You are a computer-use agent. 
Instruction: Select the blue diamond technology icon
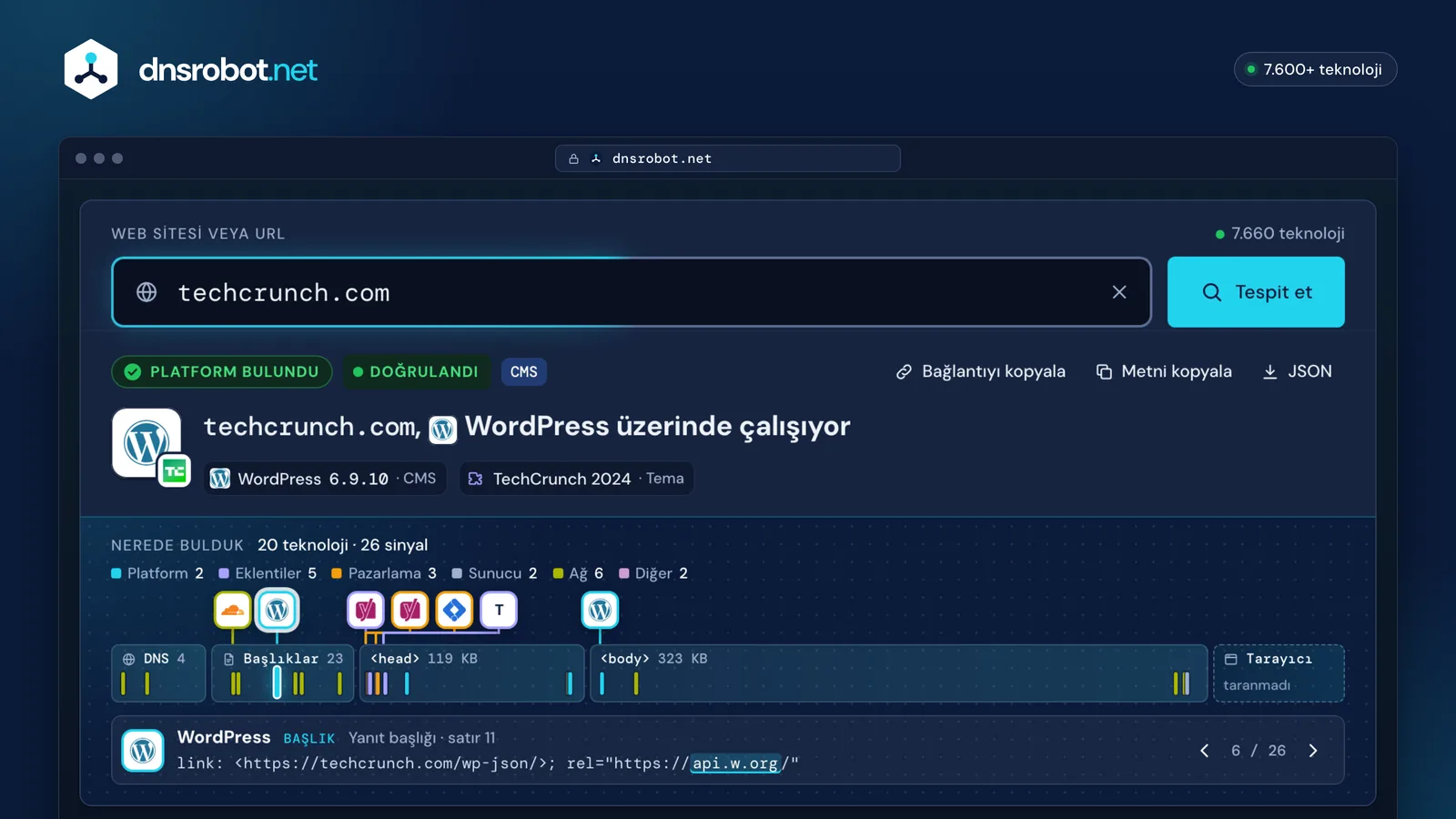click(454, 611)
